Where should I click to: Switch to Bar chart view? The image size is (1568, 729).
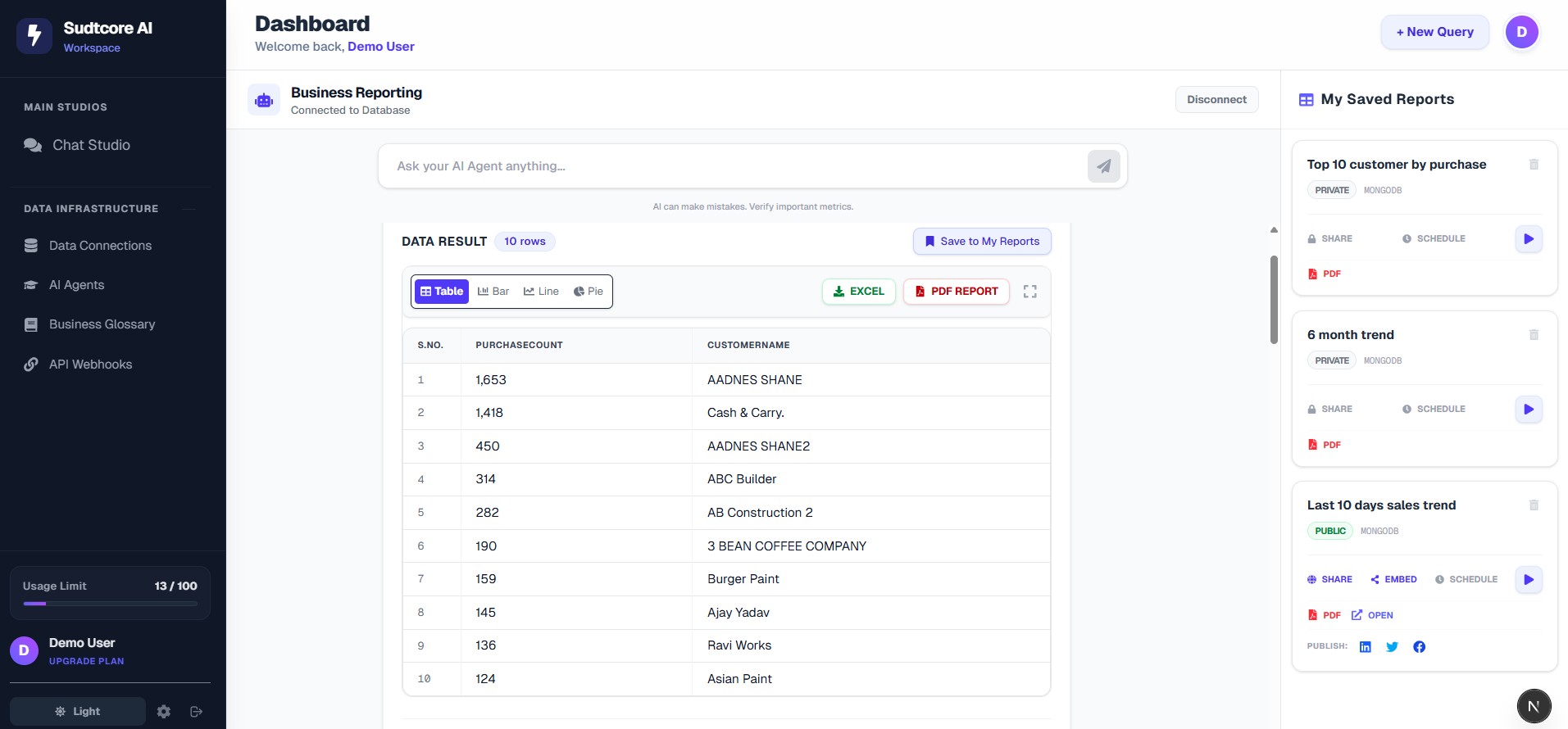coord(493,292)
